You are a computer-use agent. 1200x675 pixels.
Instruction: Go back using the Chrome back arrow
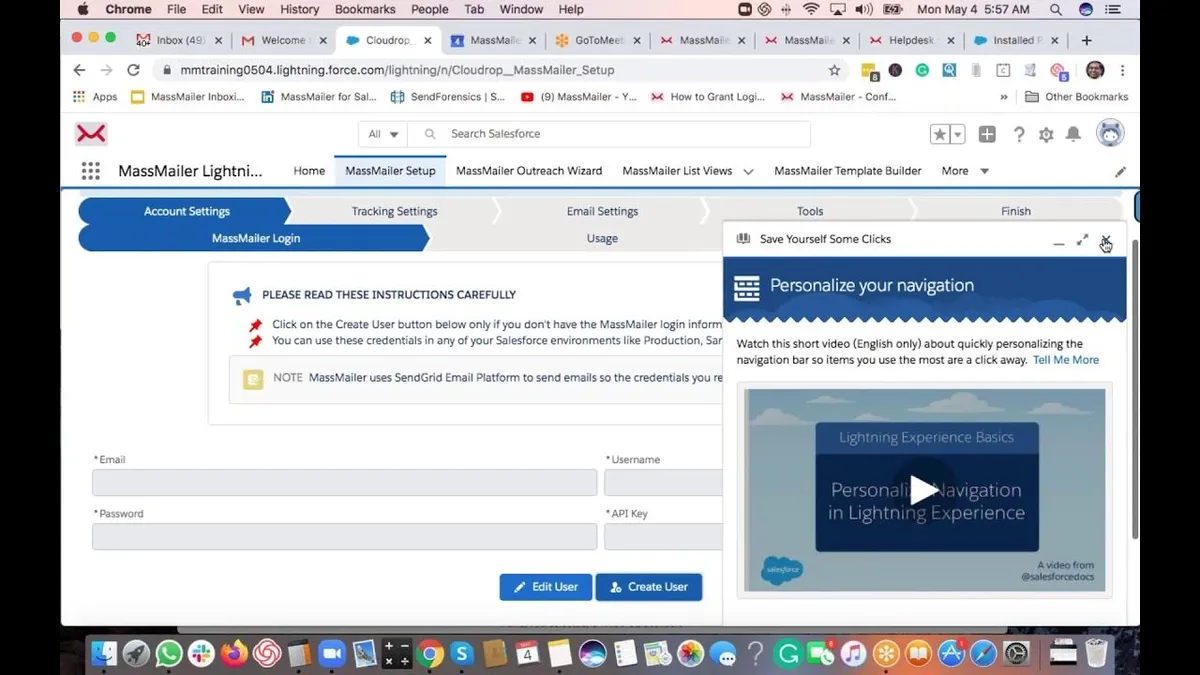pos(79,70)
